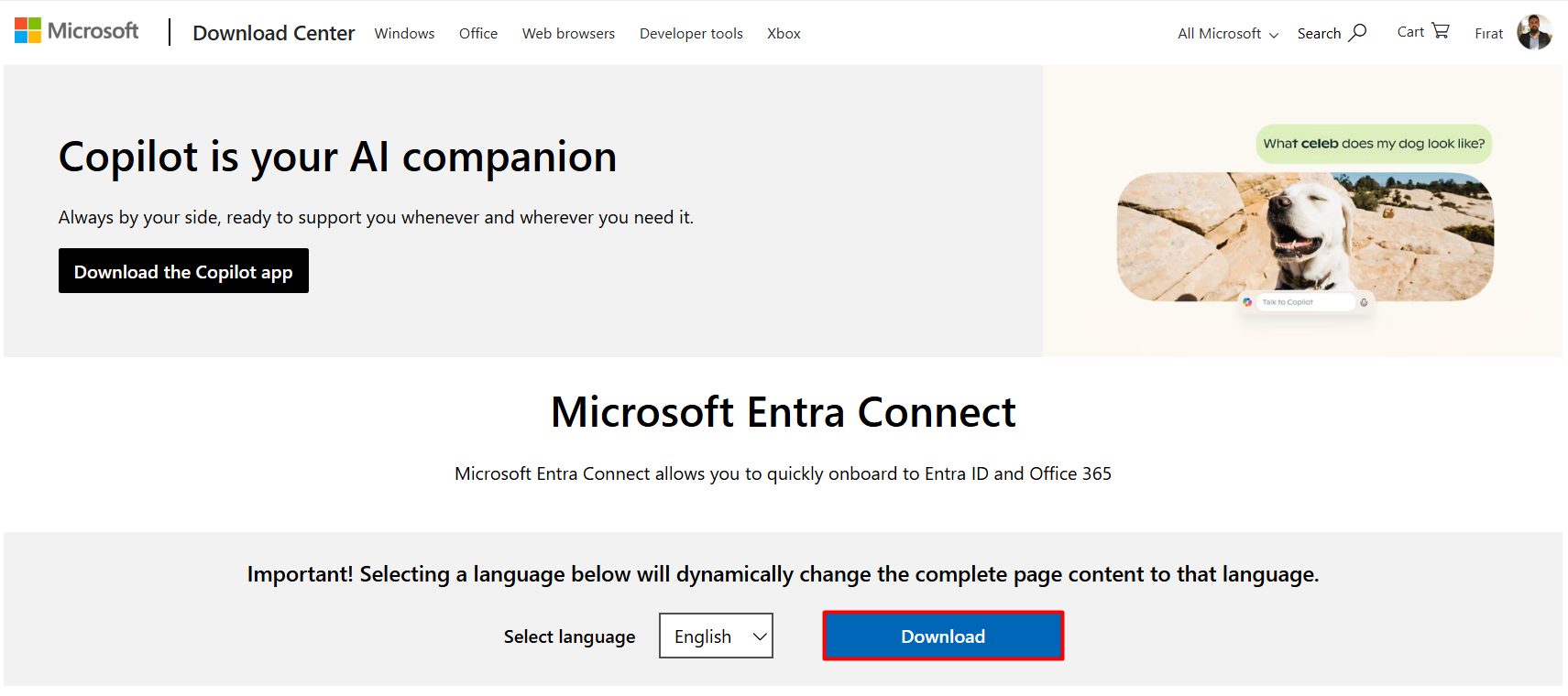Click the Select language label

[x=569, y=636]
